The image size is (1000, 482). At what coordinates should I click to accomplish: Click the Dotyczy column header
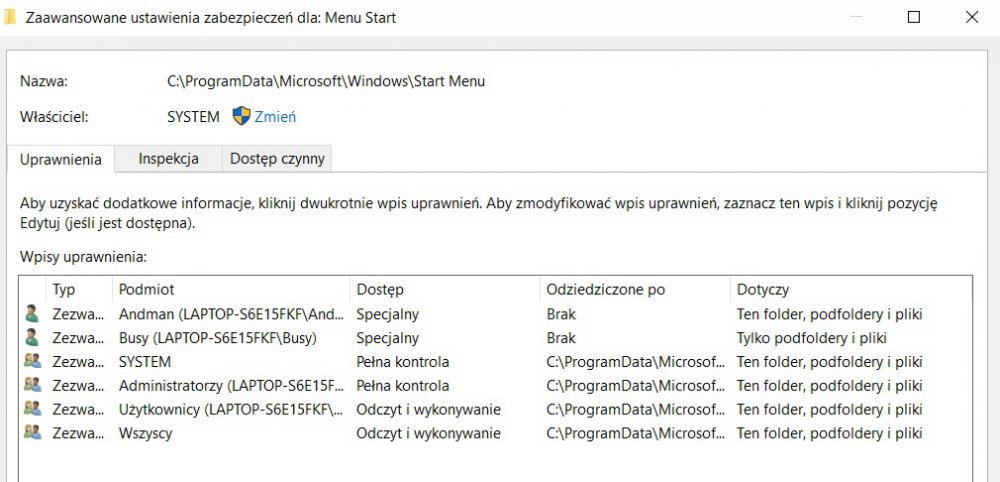pyautogui.click(x=763, y=290)
